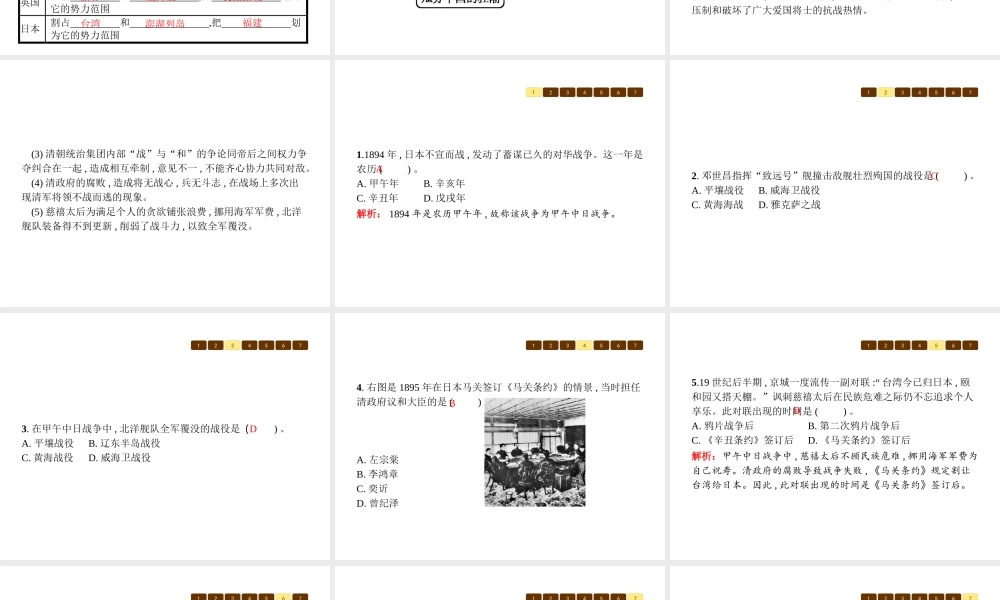This screenshot has height=600, width=1000.
Task: Click the red 福建 blank in Japan row
Action: point(253,23)
